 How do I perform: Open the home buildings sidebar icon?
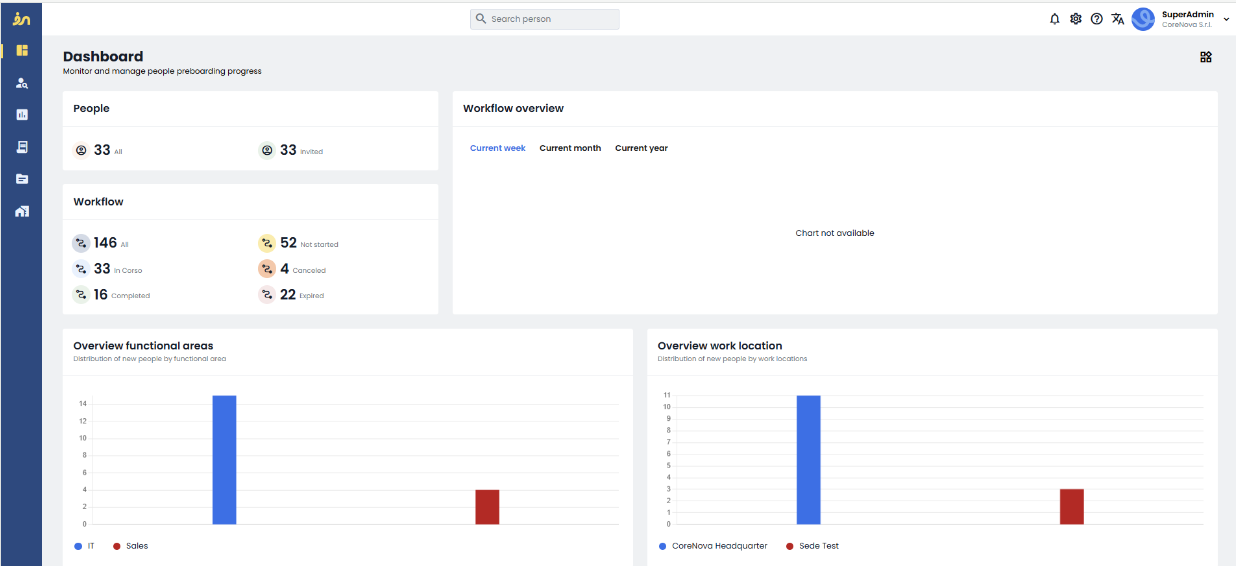point(22,211)
